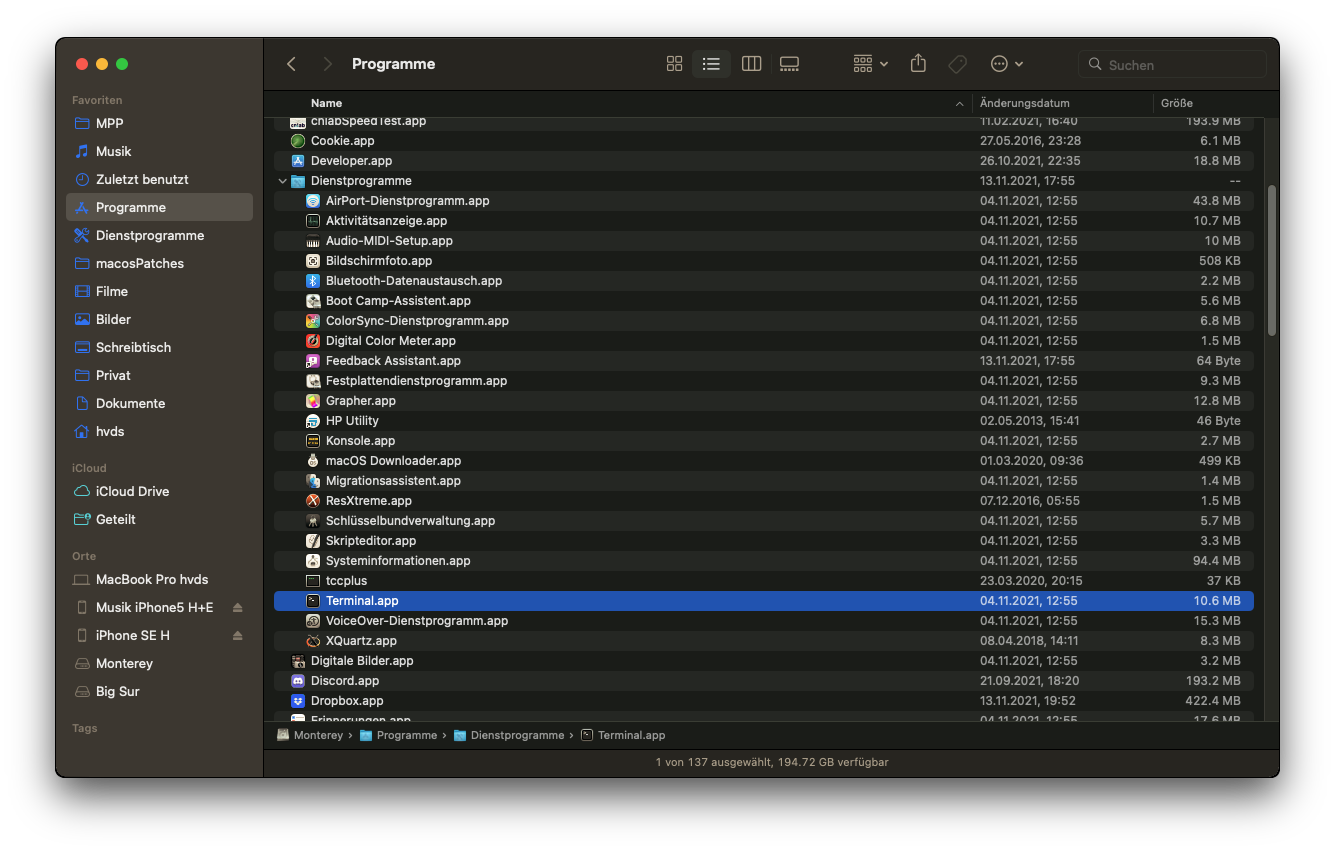Image resolution: width=1335 pixels, height=851 pixels.
Task: Click the Share toolbar icon
Action: (918, 64)
